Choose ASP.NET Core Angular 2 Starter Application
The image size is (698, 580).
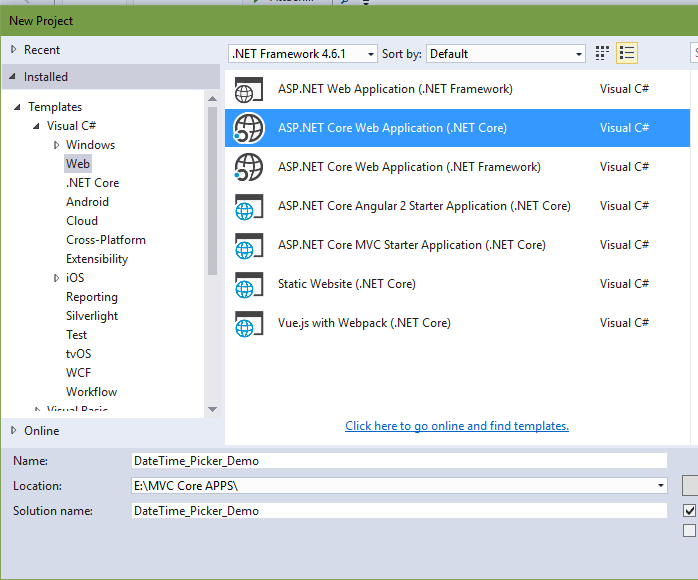tap(457, 207)
